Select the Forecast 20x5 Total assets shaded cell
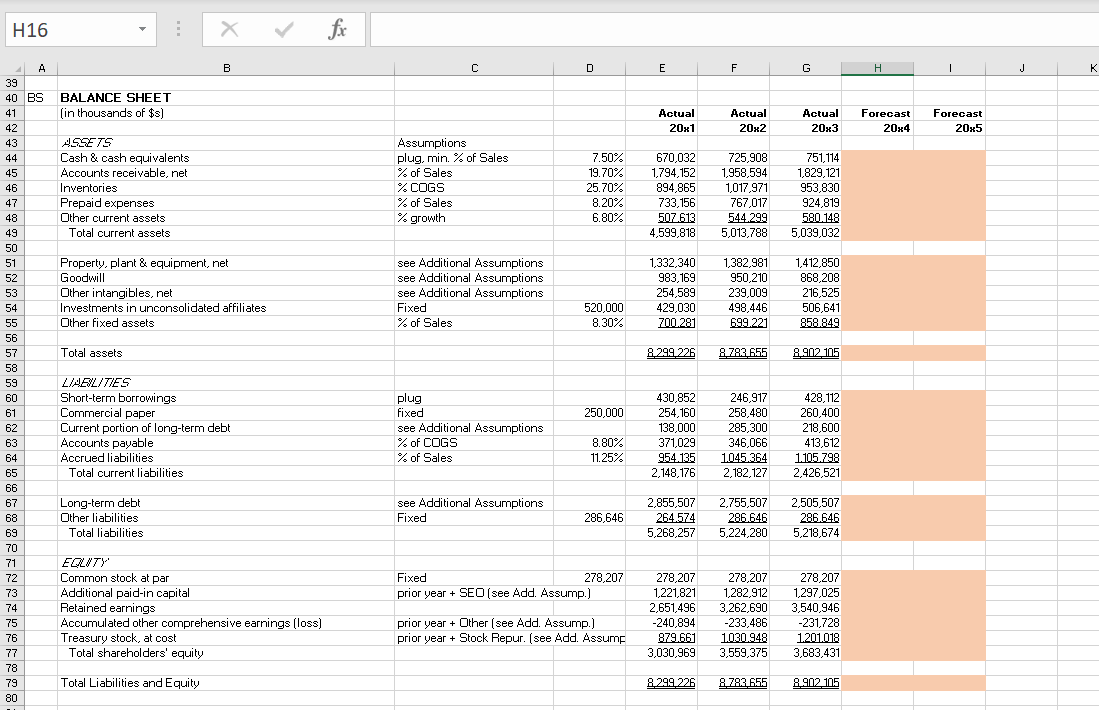The image size is (1099, 710). point(949,353)
